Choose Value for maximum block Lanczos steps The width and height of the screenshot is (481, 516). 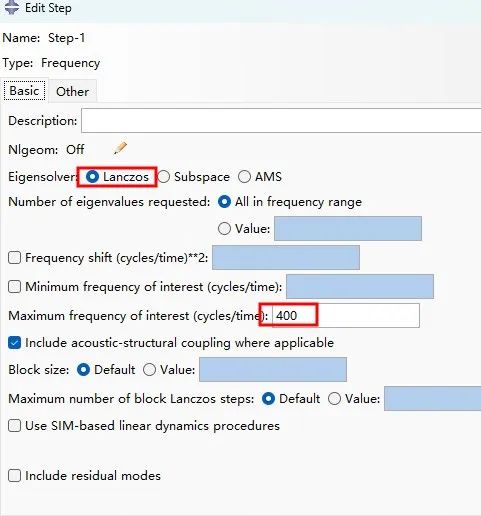[x=334, y=399]
